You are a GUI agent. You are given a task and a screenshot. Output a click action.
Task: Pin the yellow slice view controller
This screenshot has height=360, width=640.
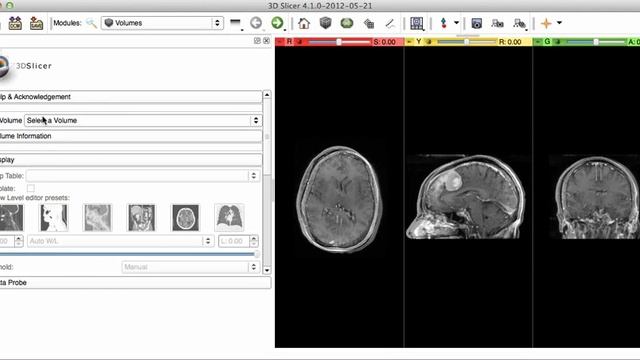(409, 42)
